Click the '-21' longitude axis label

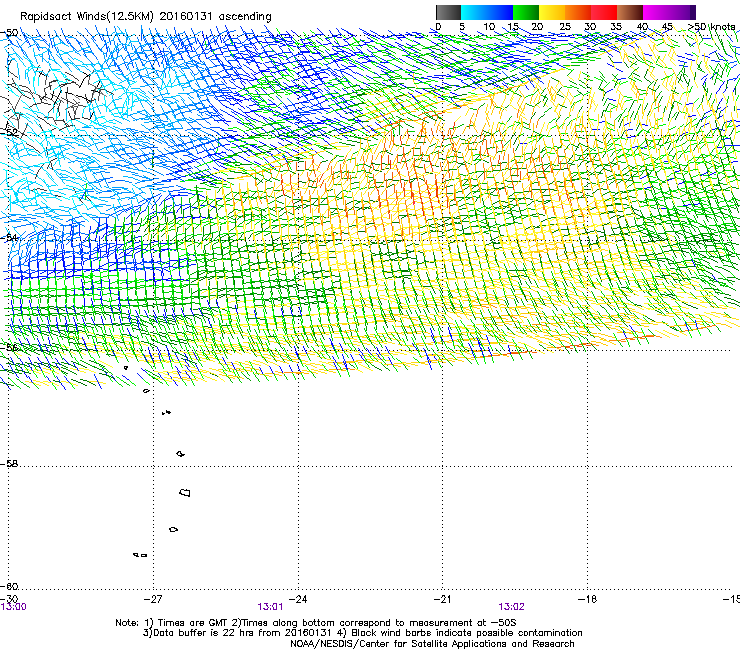[442, 599]
